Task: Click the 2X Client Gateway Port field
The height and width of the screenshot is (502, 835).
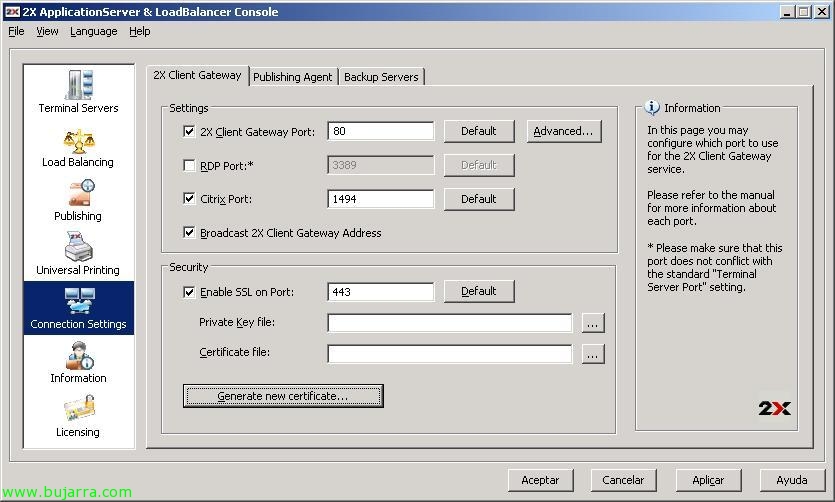Action: 381,131
